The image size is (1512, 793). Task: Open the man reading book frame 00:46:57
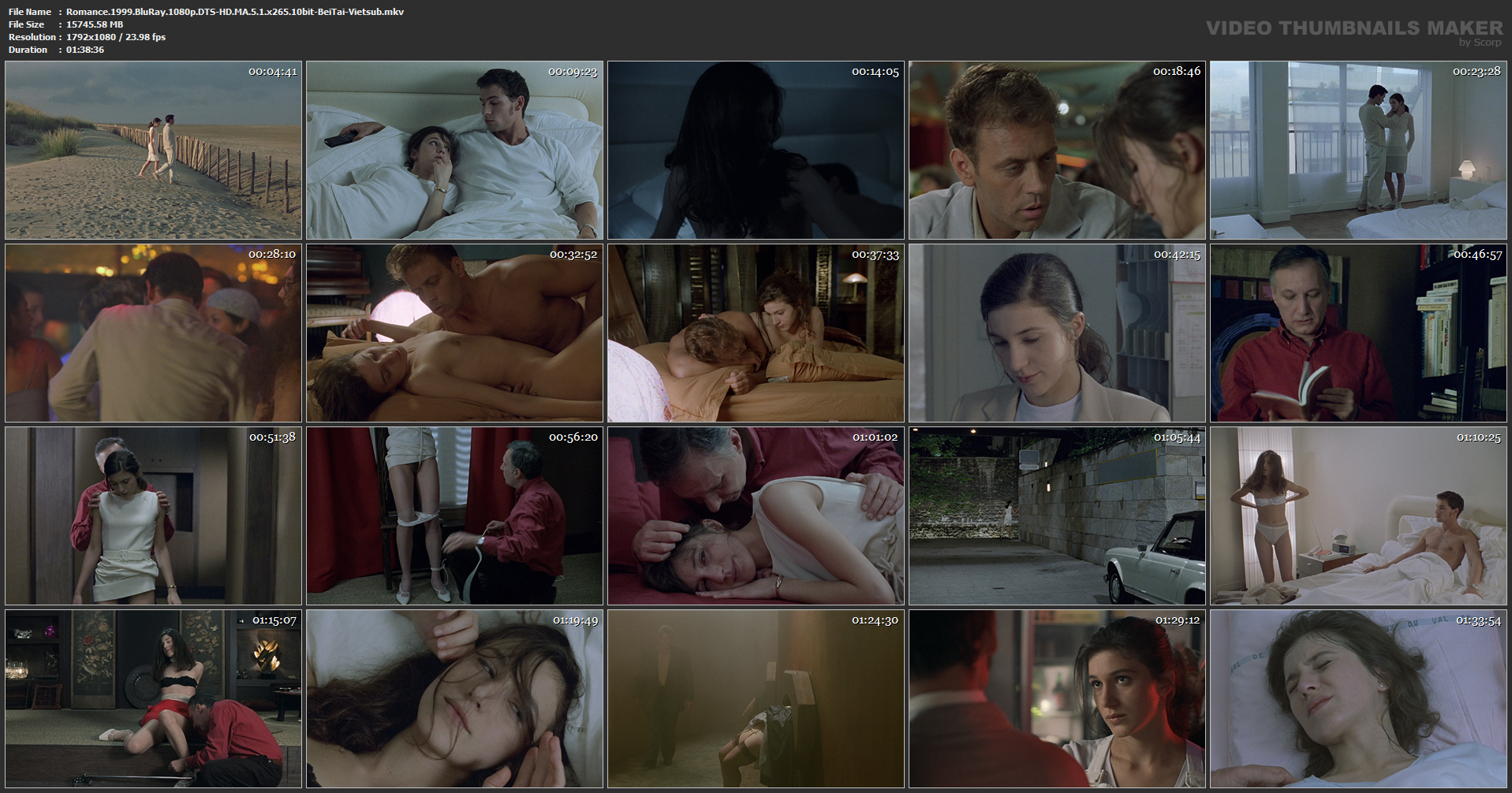pos(1358,333)
